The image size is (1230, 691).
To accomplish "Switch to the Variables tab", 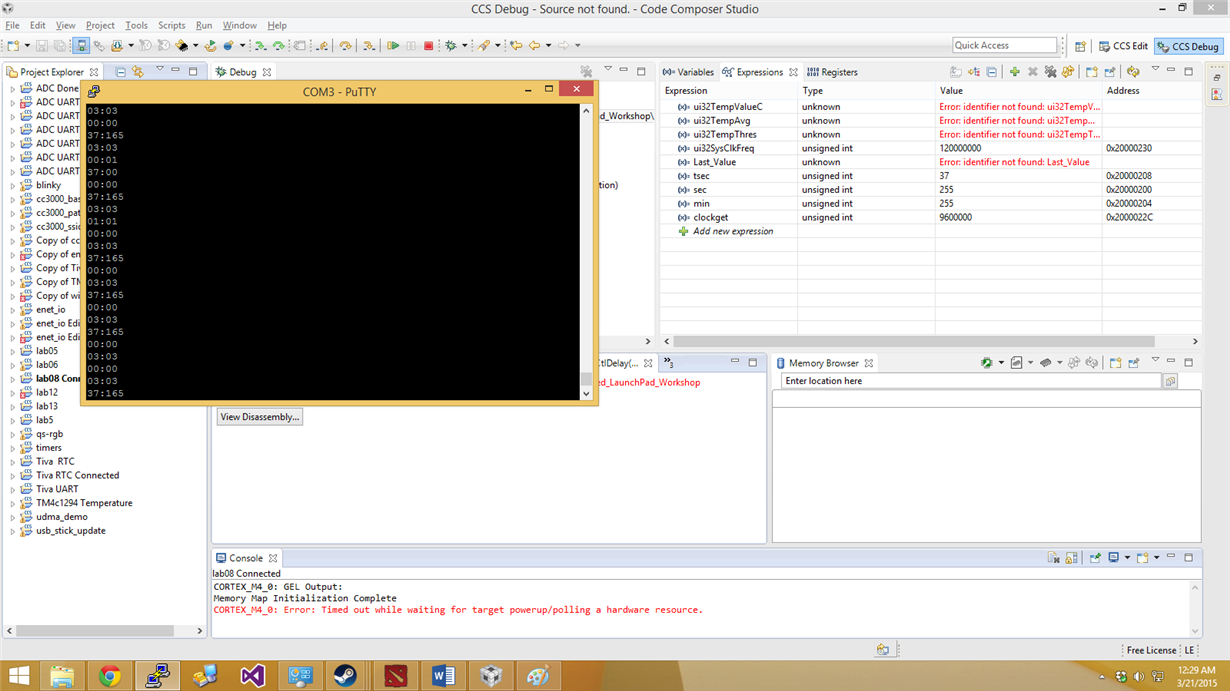I will (688, 72).
